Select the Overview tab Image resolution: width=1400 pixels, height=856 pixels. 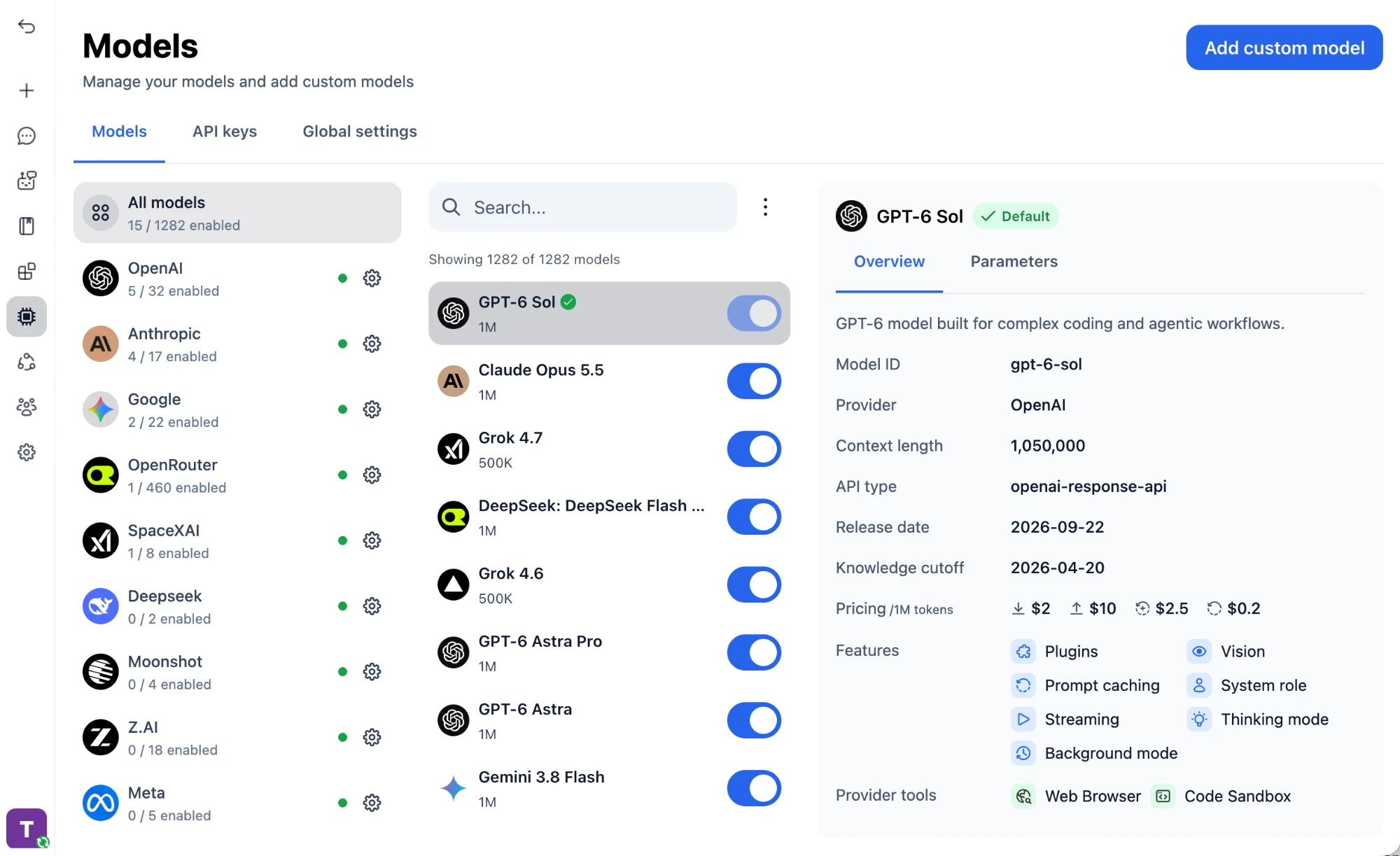pos(889,262)
